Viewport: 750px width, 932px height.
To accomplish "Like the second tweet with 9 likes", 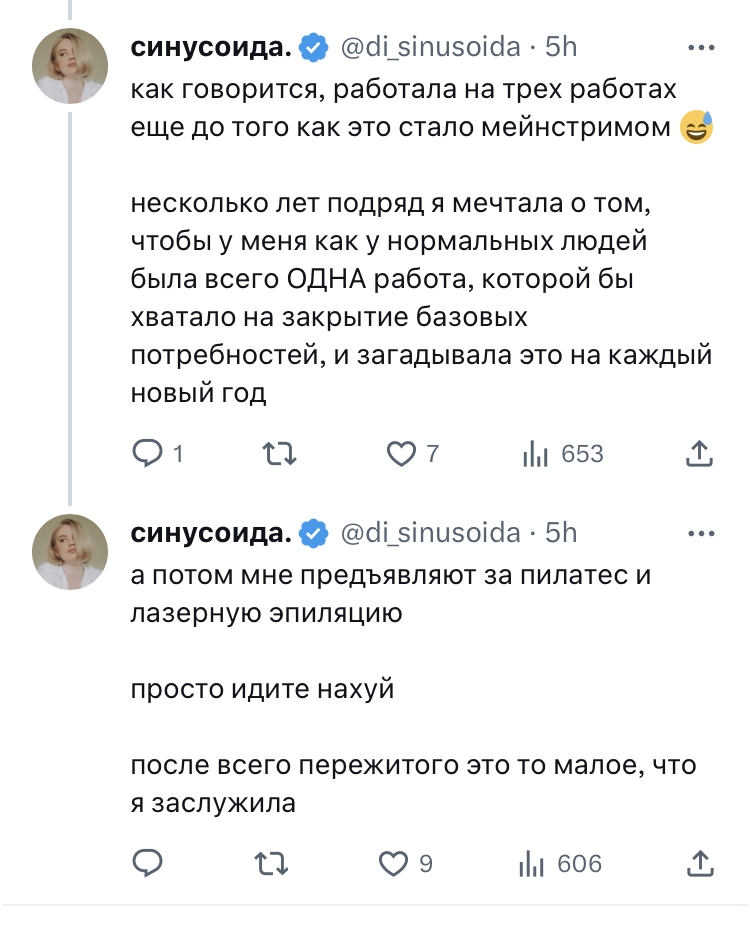I will 397,862.
